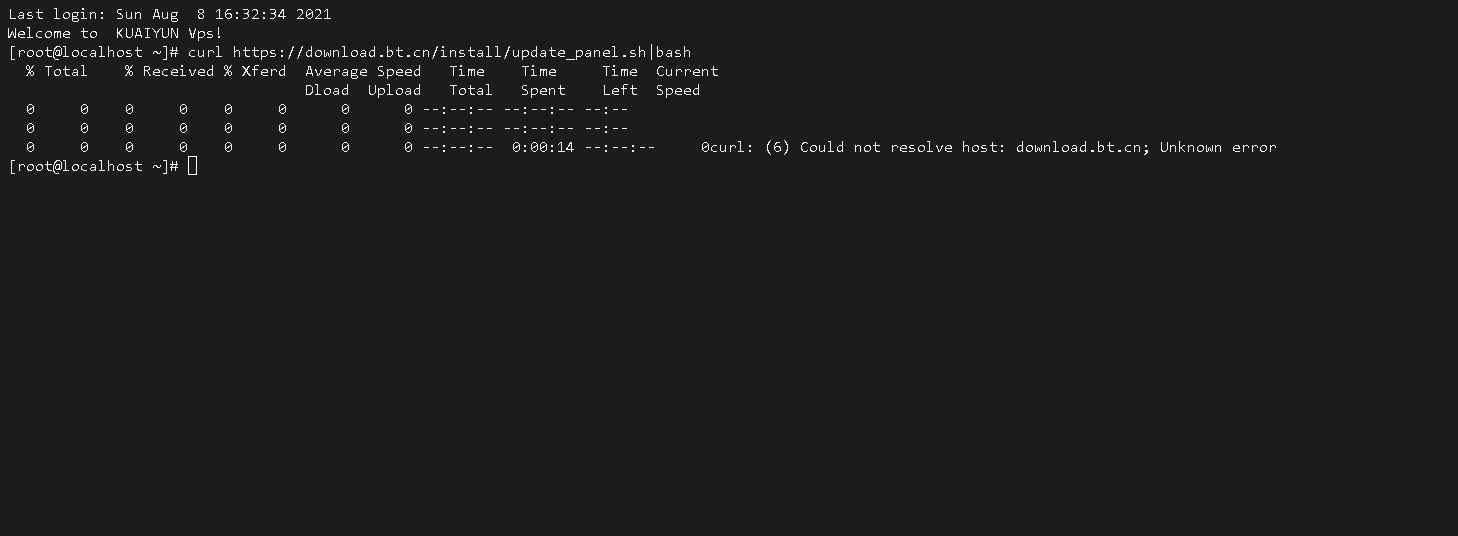
Task: Click the 'curl' command word in the first prompt
Action: point(206,52)
